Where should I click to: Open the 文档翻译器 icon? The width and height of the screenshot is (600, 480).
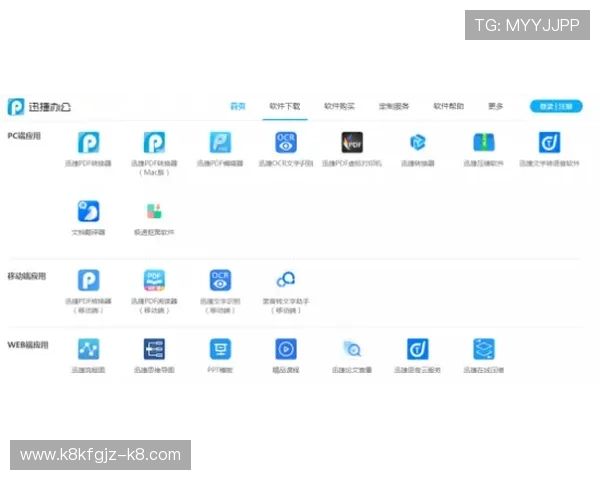pyautogui.click(x=88, y=212)
